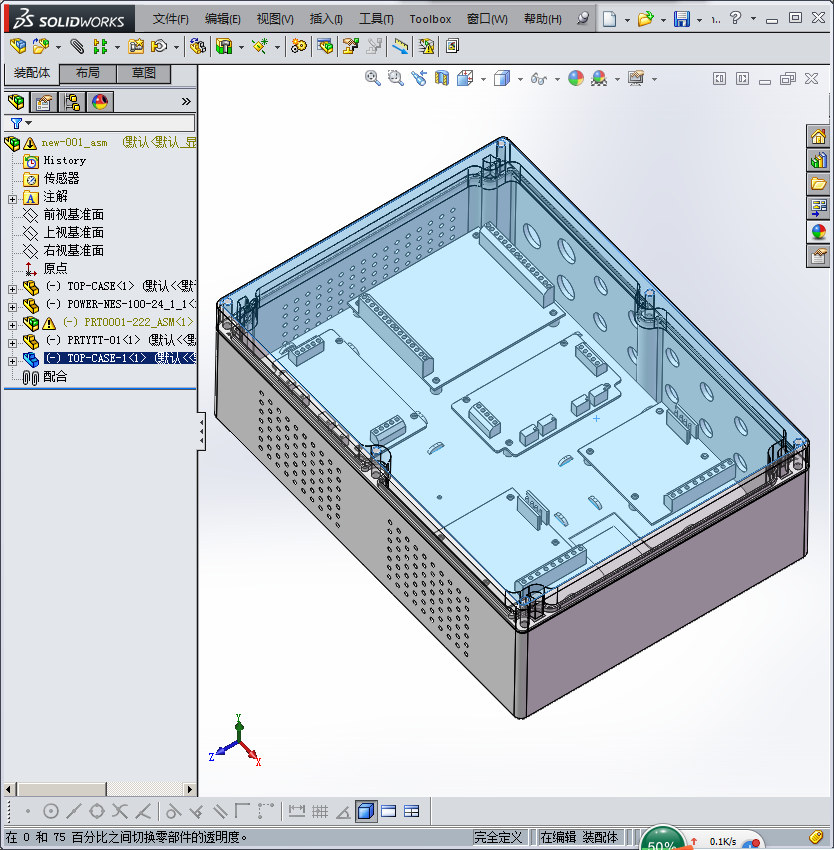834x850 pixels.
Task: Open the Display Style dropdown arrow
Action: tap(520, 80)
